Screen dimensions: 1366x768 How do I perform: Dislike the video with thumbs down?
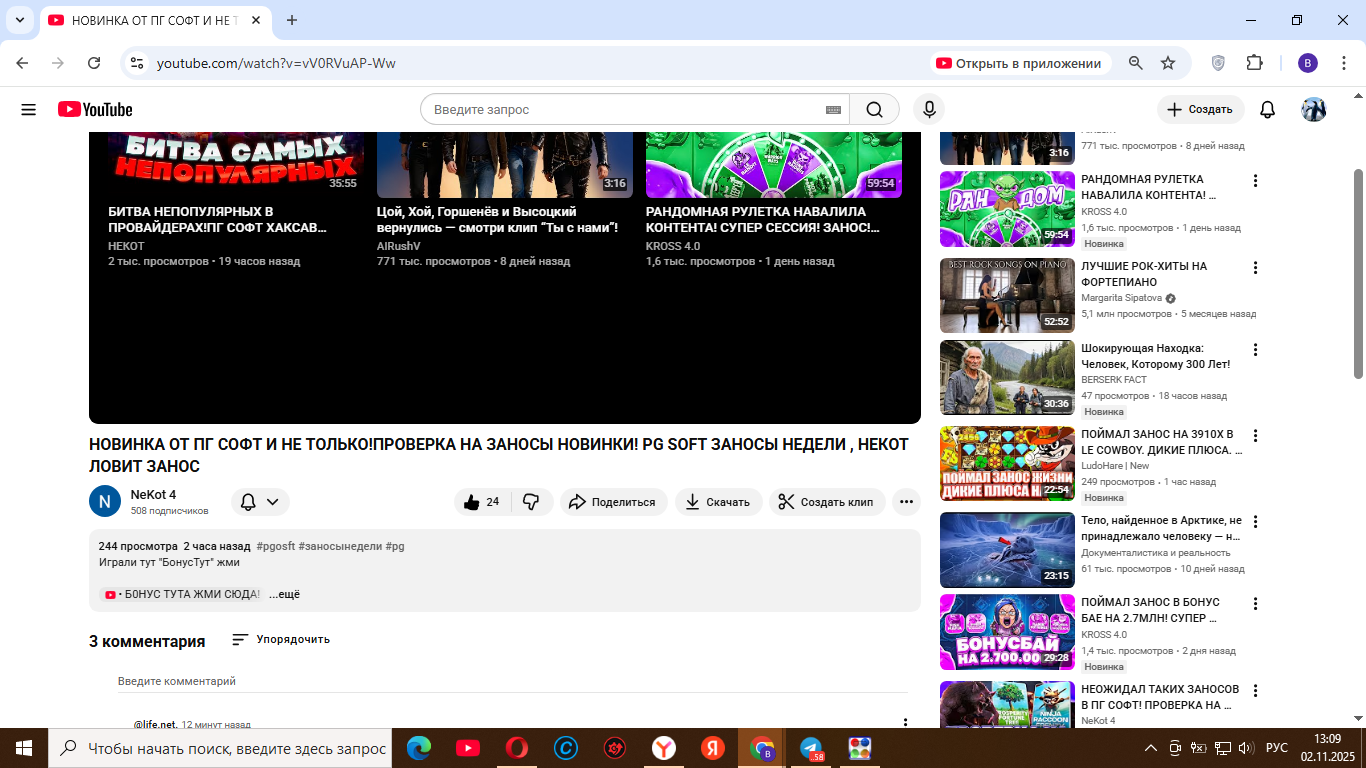pyautogui.click(x=532, y=502)
